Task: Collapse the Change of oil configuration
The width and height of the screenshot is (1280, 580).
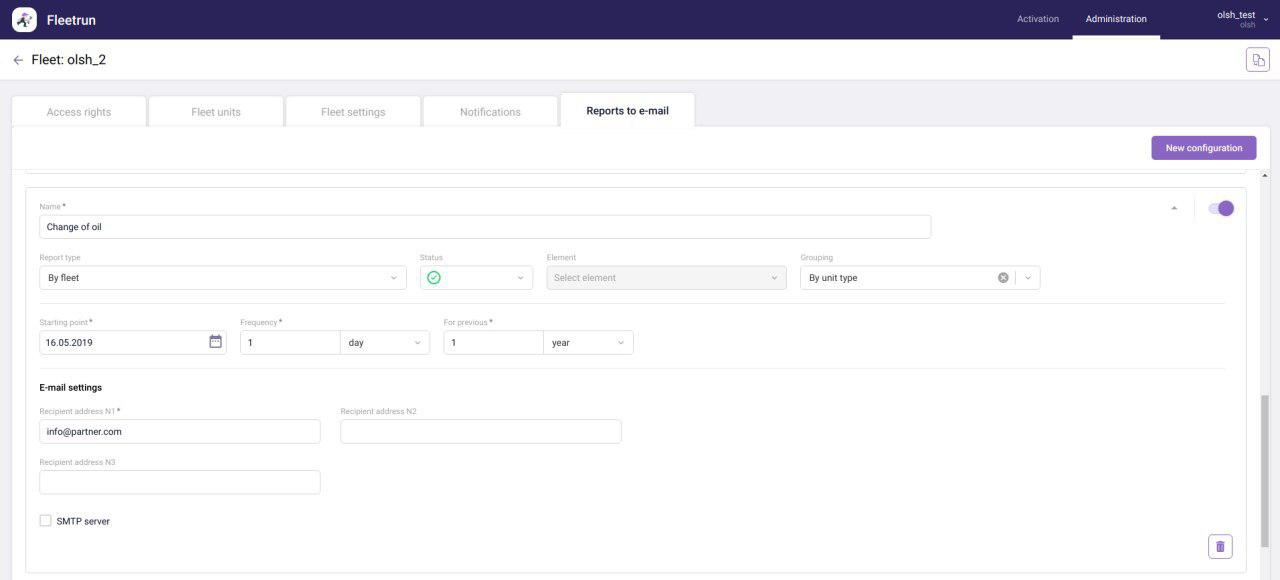Action: (x=1174, y=207)
